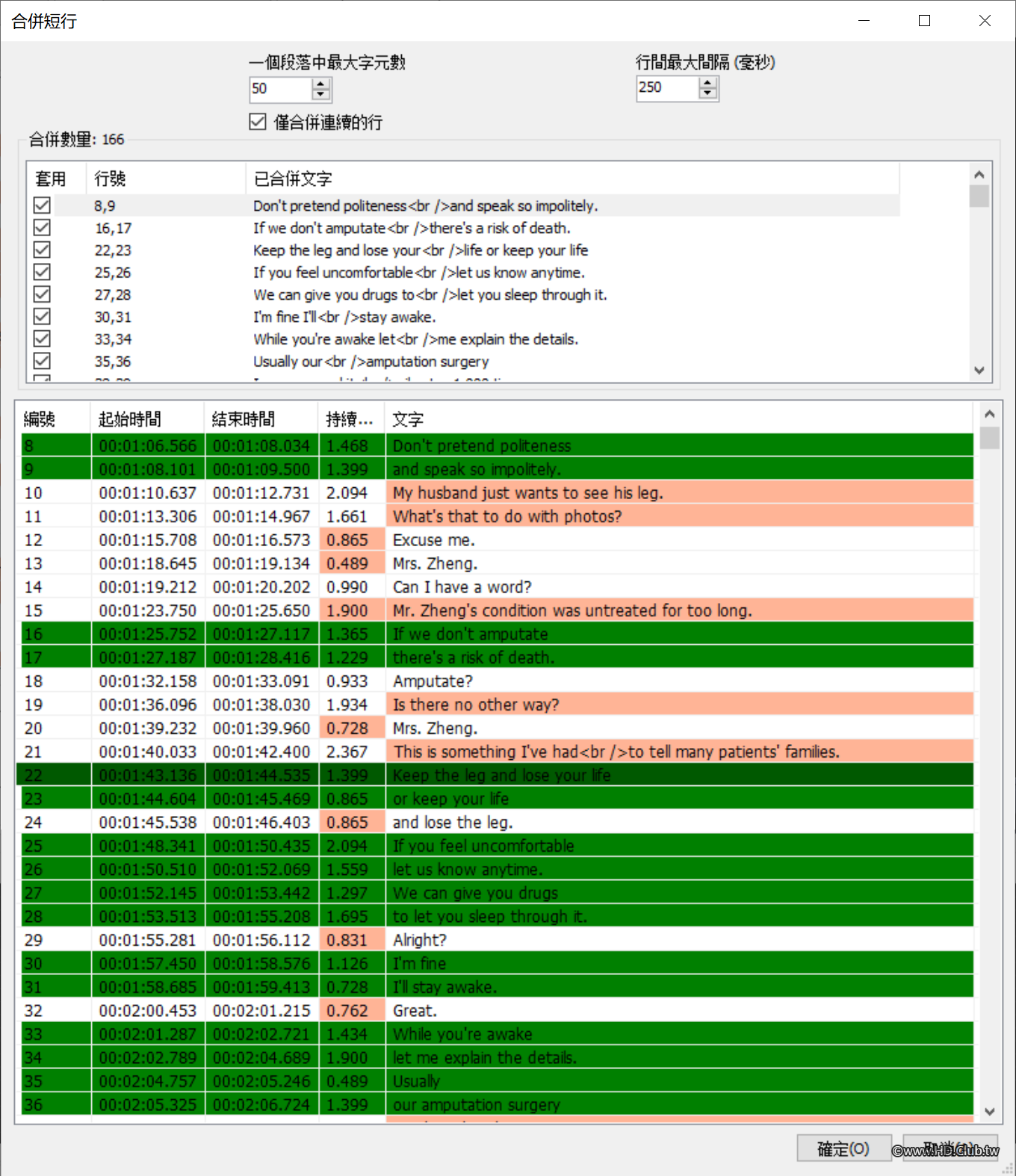Click the 文字 column header

(679, 419)
